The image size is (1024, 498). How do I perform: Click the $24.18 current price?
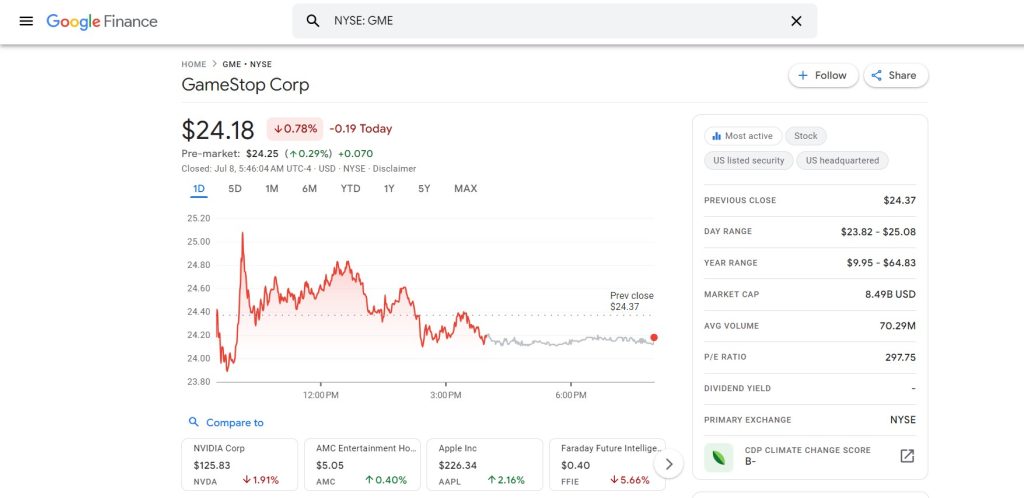[218, 130]
